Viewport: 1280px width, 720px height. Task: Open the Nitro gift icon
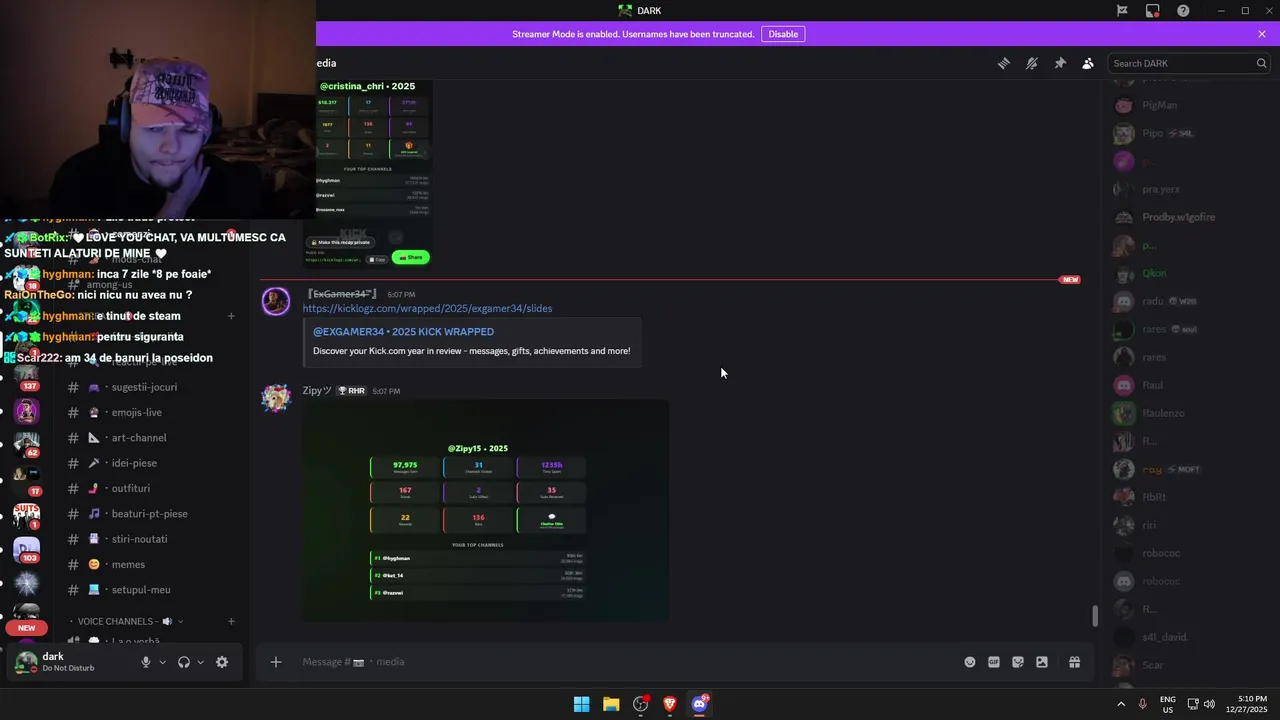click(1074, 661)
